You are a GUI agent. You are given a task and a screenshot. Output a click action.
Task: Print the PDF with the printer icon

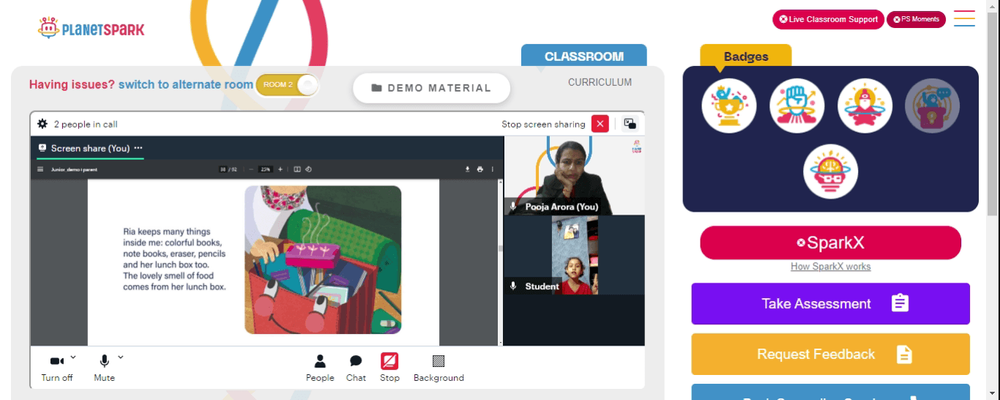point(480,169)
